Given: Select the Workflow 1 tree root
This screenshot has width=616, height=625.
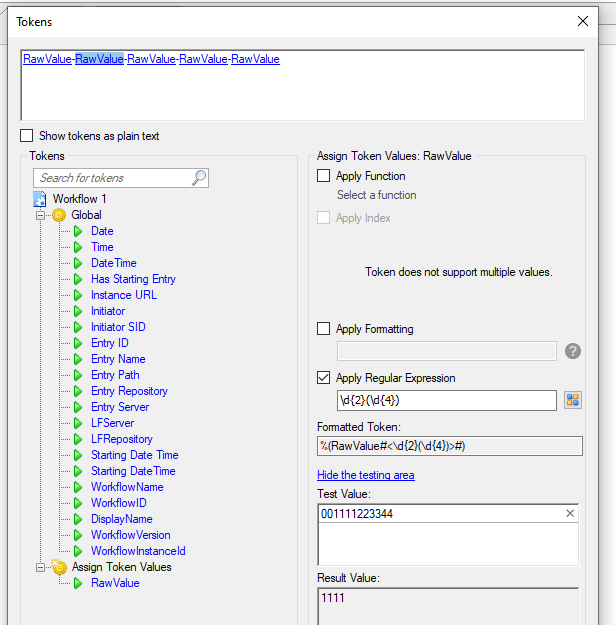Looking at the screenshot, I should 79,199.
